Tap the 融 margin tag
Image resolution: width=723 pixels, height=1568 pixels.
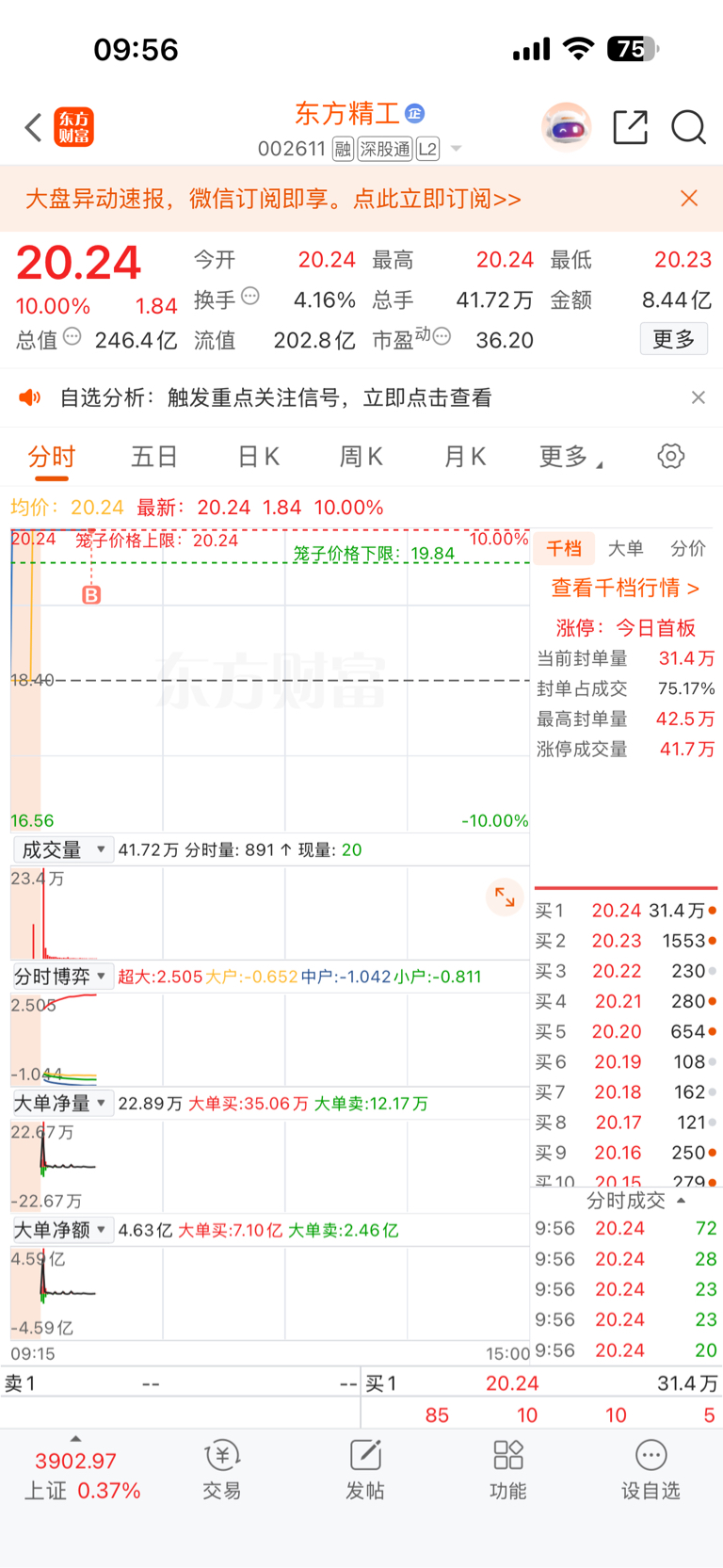[343, 149]
